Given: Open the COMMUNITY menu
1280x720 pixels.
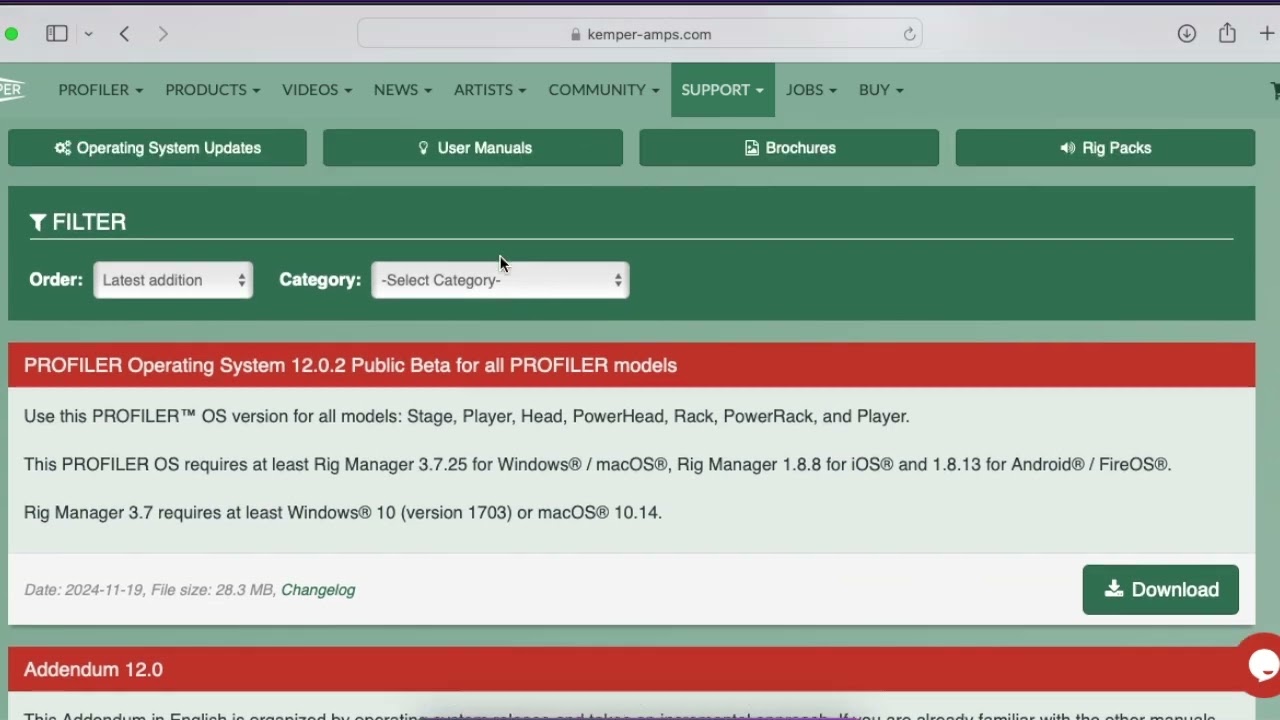Looking at the screenshot, I should tap(604, 90).
